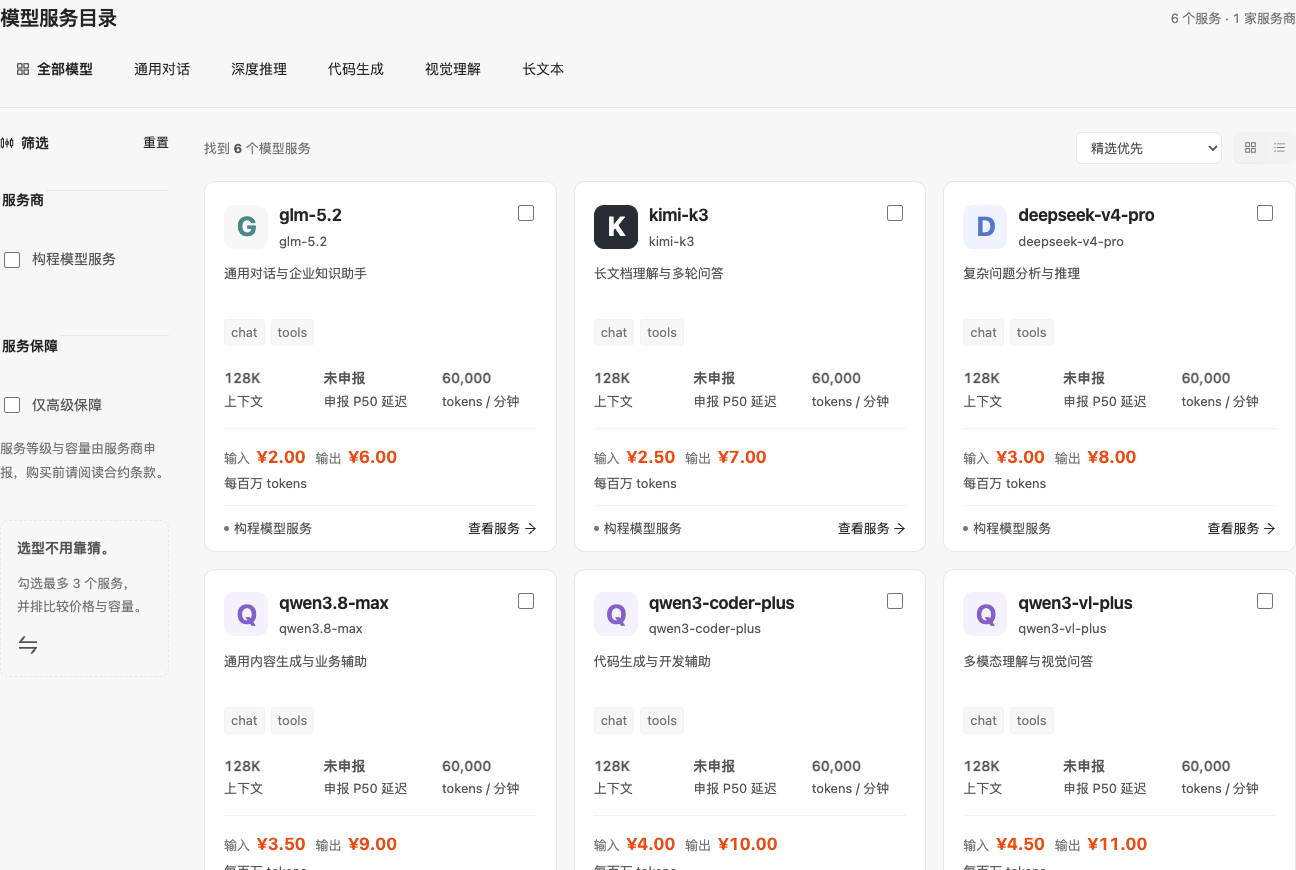
Task: Click the kimi-k3 K logo icon
Action: click(x=616, y=227)
